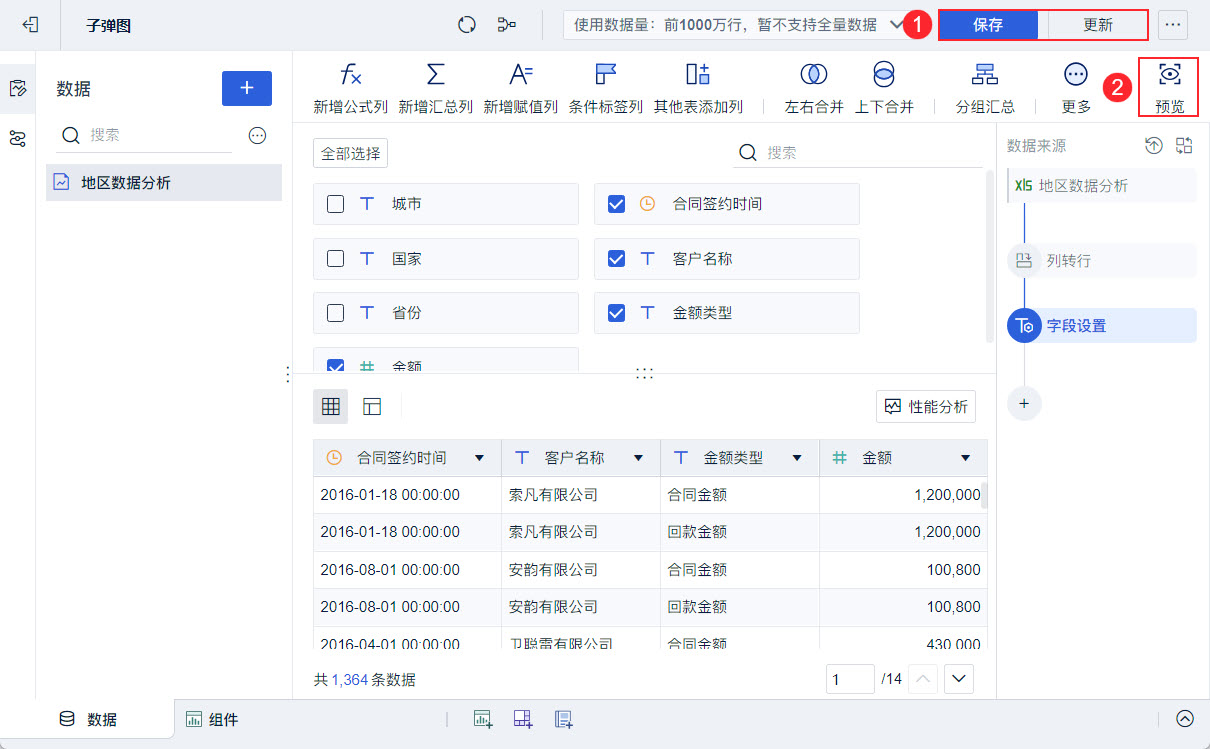Open the 客户名称 column header dropdown
The width and height of the screenshot is (1210, 749).
638,458
